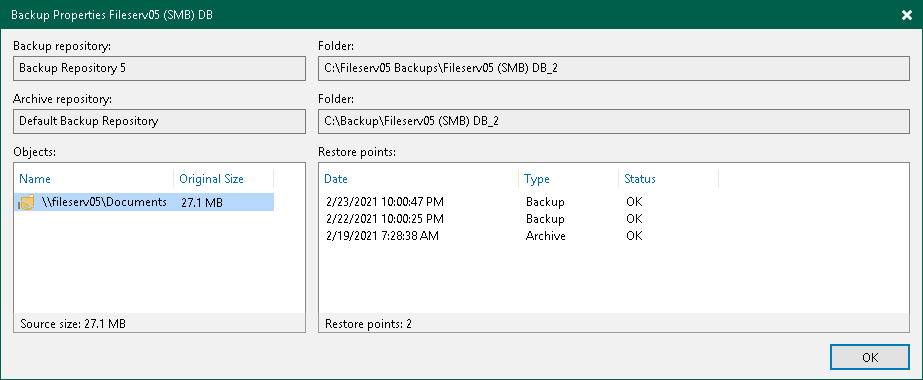The height and width of the screenshot is (380, 923).
Task: Click the OK status of the 2/23/2021 point
Action: click(634, 202)
